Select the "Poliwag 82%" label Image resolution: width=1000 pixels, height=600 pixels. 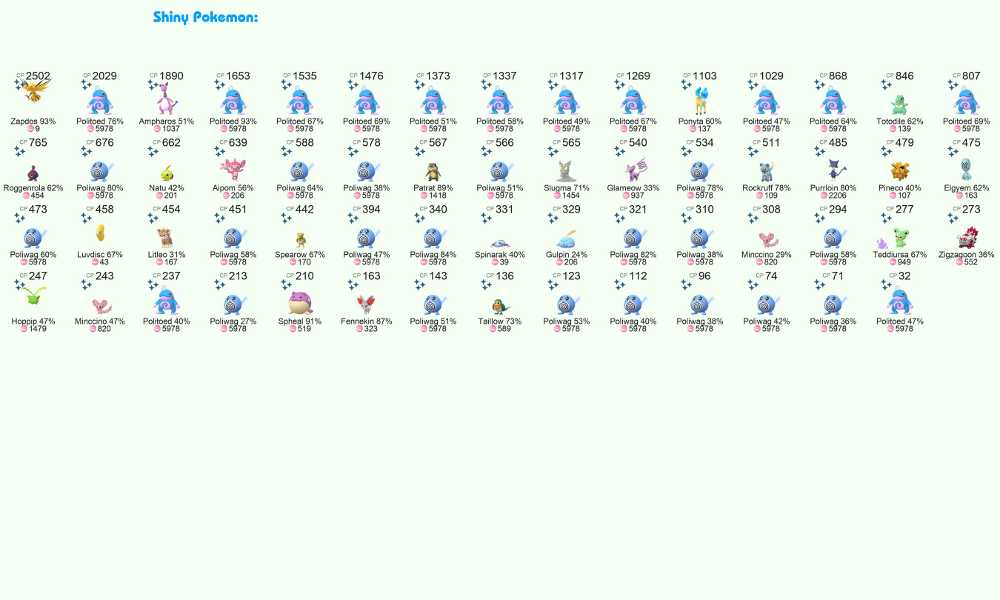pyautogui.click(x=633, y=254)
